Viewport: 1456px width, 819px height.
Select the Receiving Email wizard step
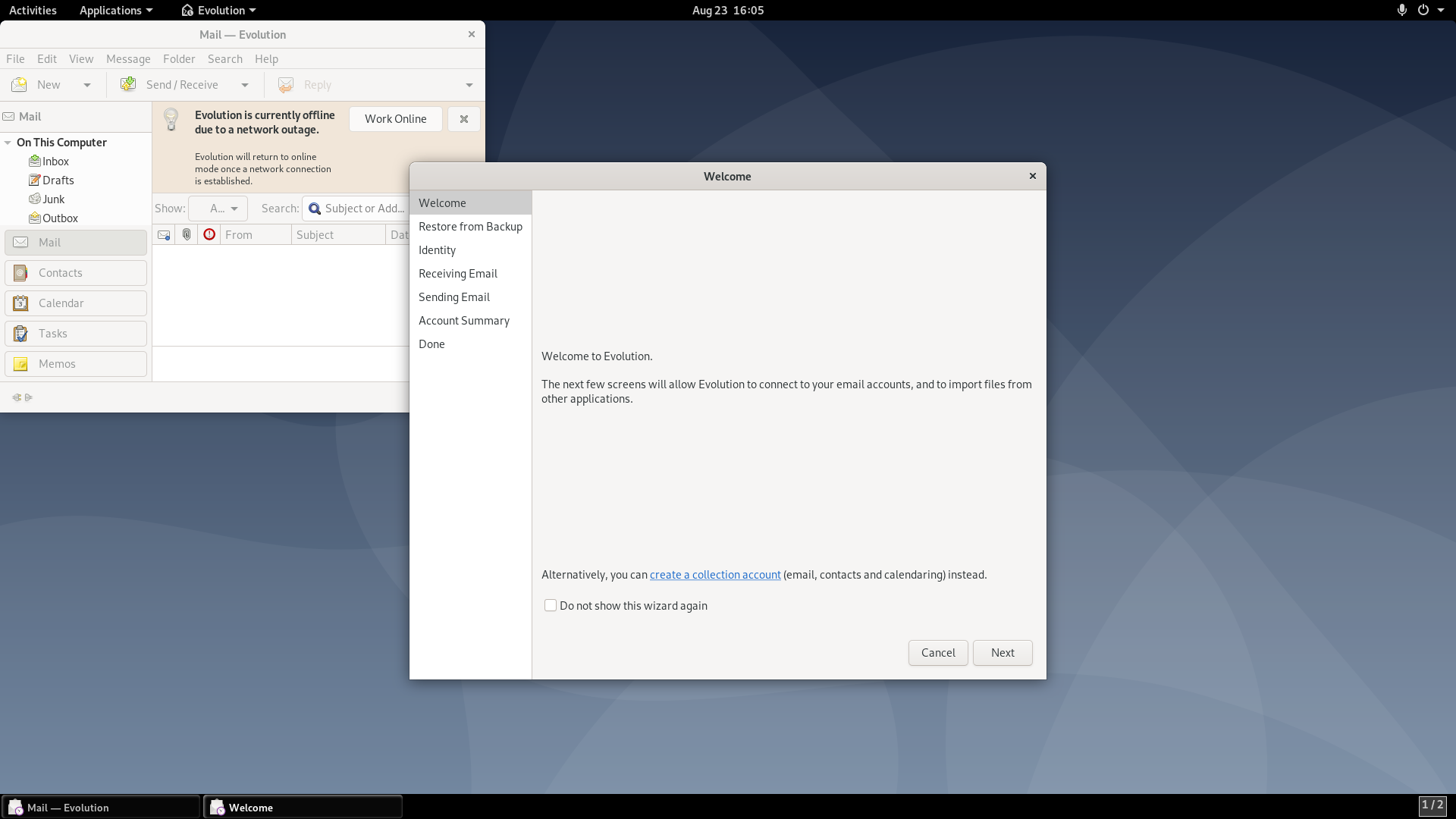pos(470,274)
